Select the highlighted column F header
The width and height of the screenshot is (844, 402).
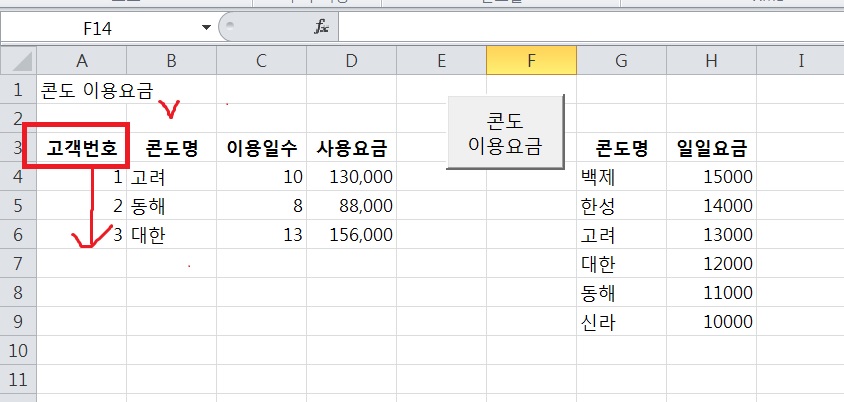click(x=531, y=61)
